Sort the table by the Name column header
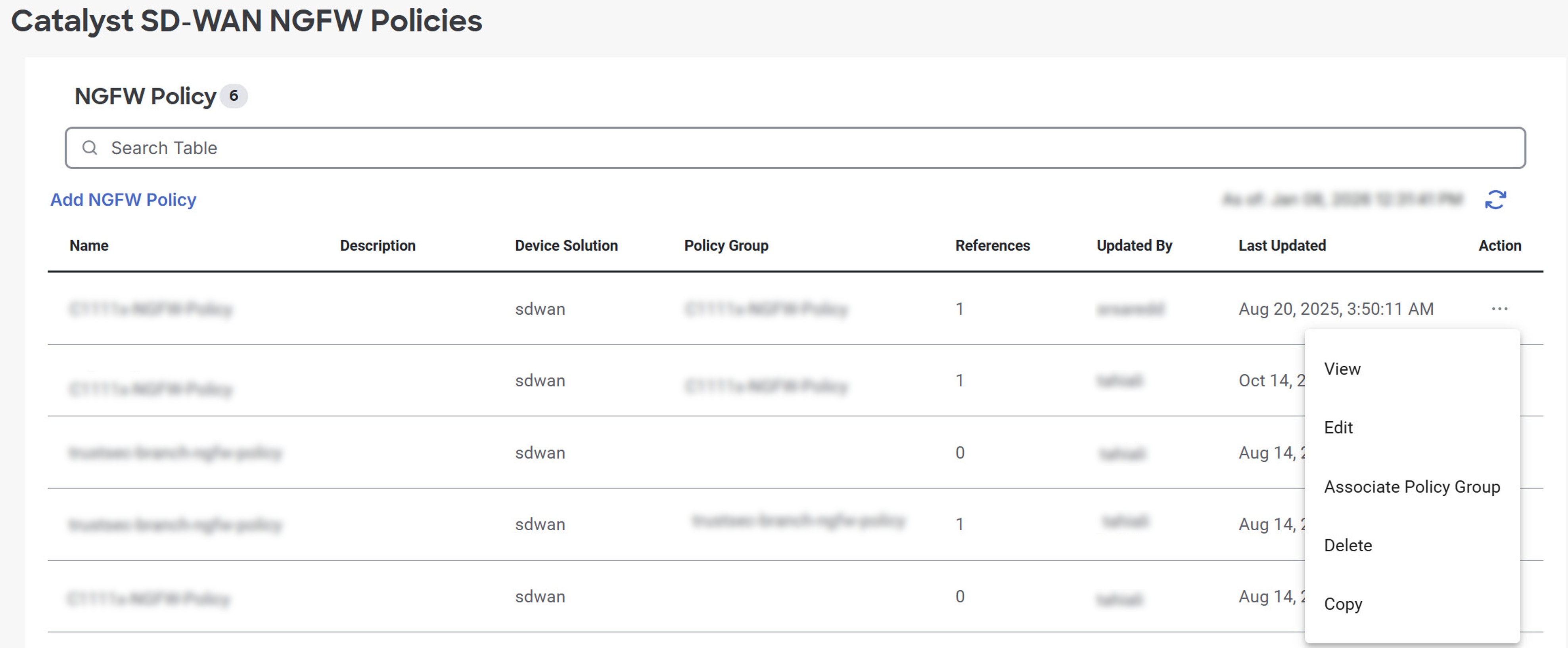 click(x=88, y=245)
